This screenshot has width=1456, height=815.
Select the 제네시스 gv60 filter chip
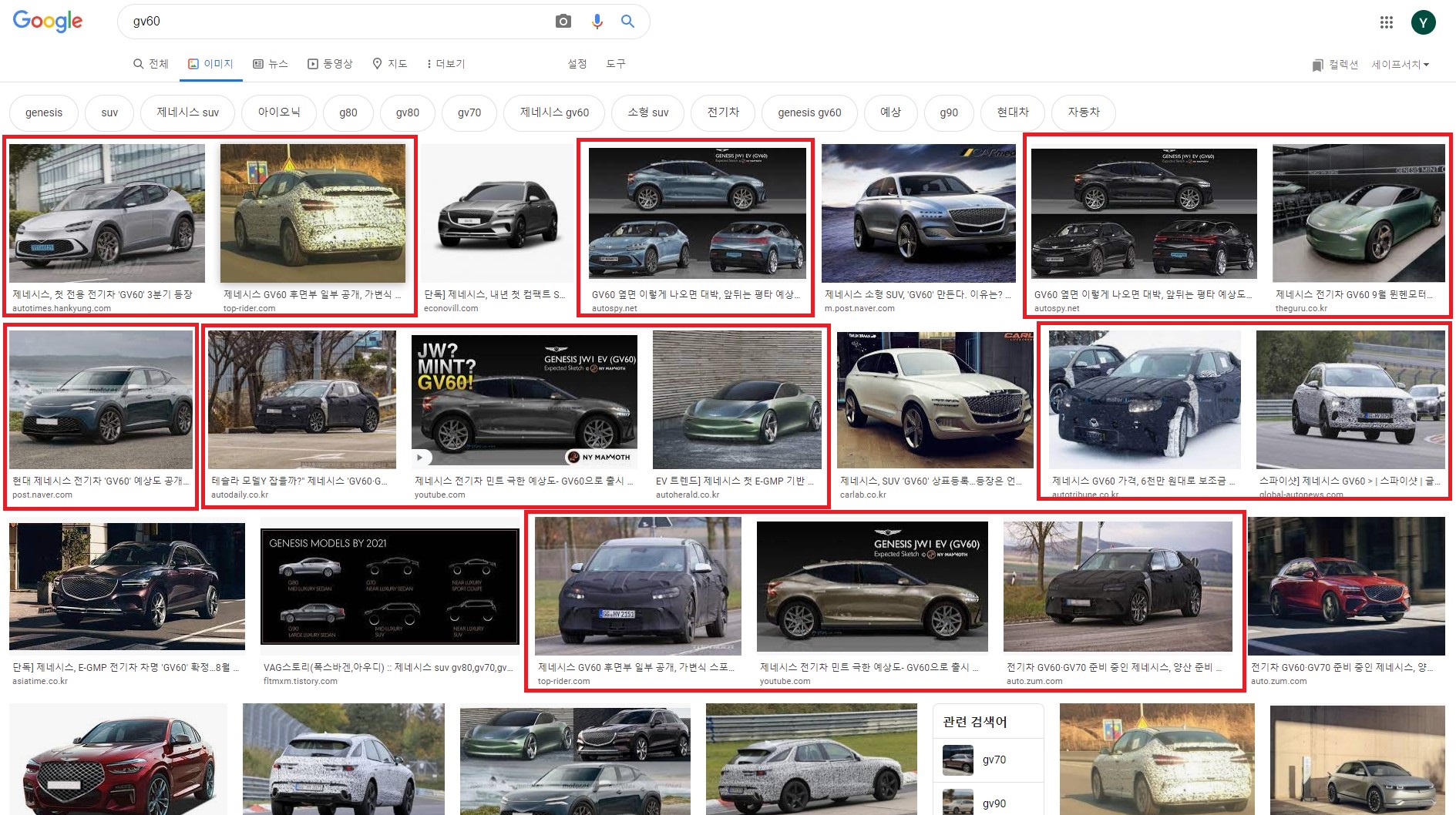click(554, 112)
